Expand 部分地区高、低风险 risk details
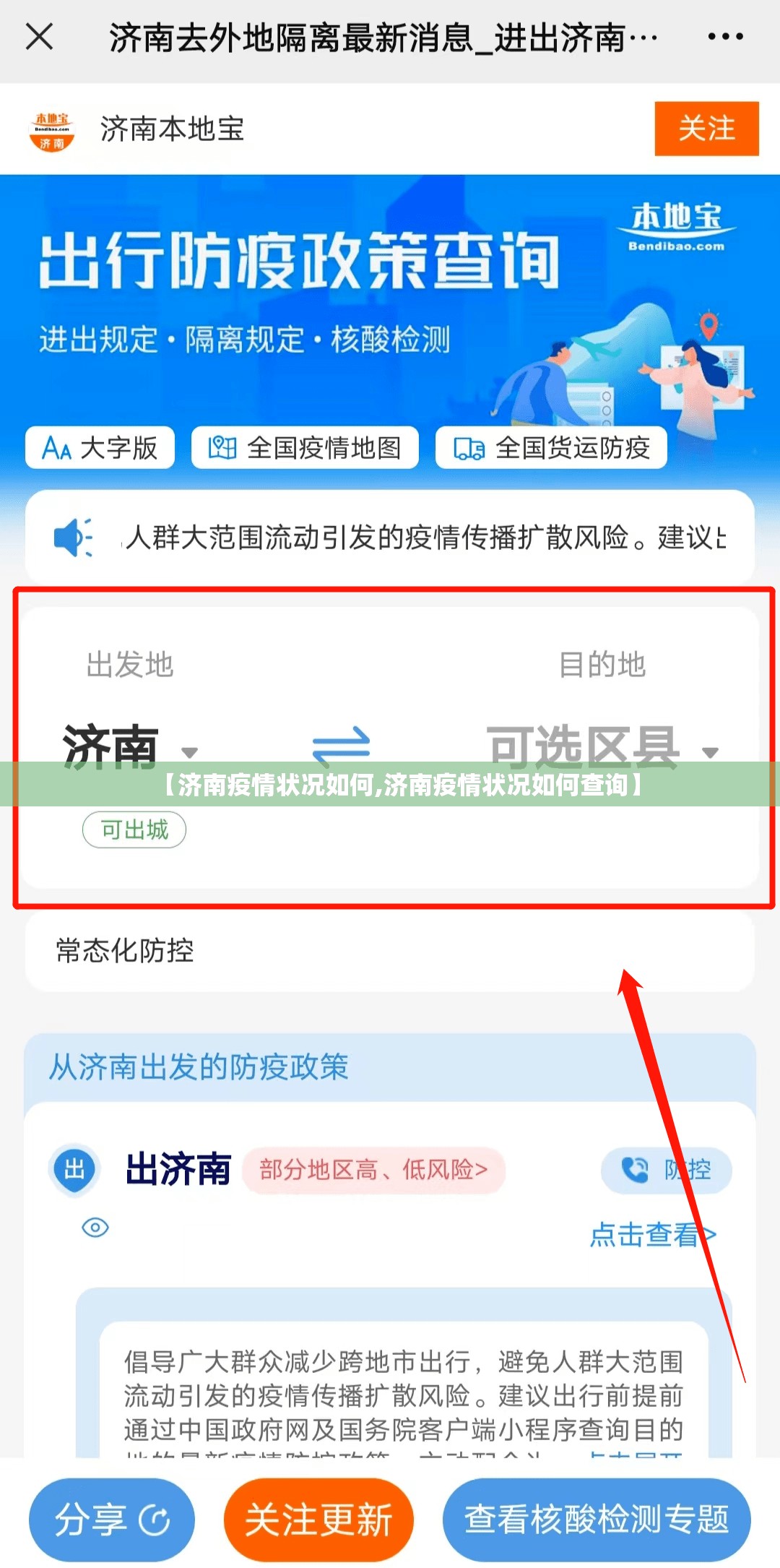Image resolution: width=780 pixels, height=1568 pixels. pyautogui.click(x=373, y=1170)
